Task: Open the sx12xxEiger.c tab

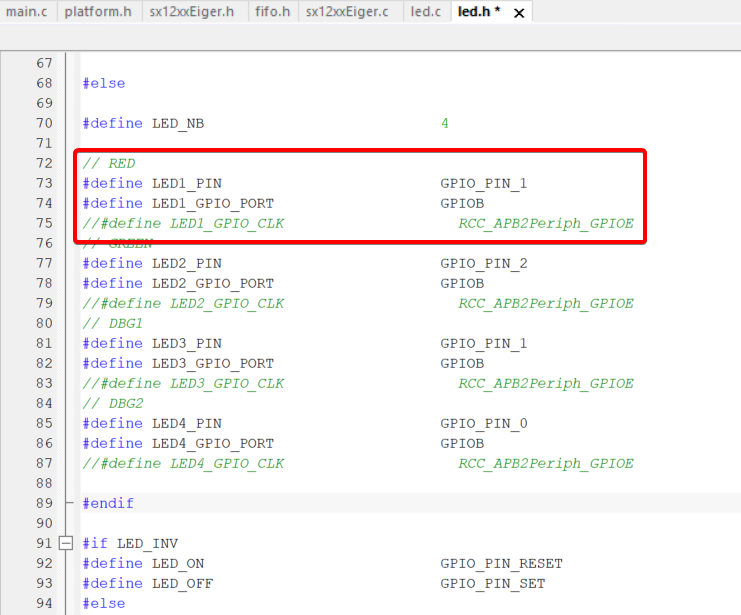Action: [x=347, y=12]
